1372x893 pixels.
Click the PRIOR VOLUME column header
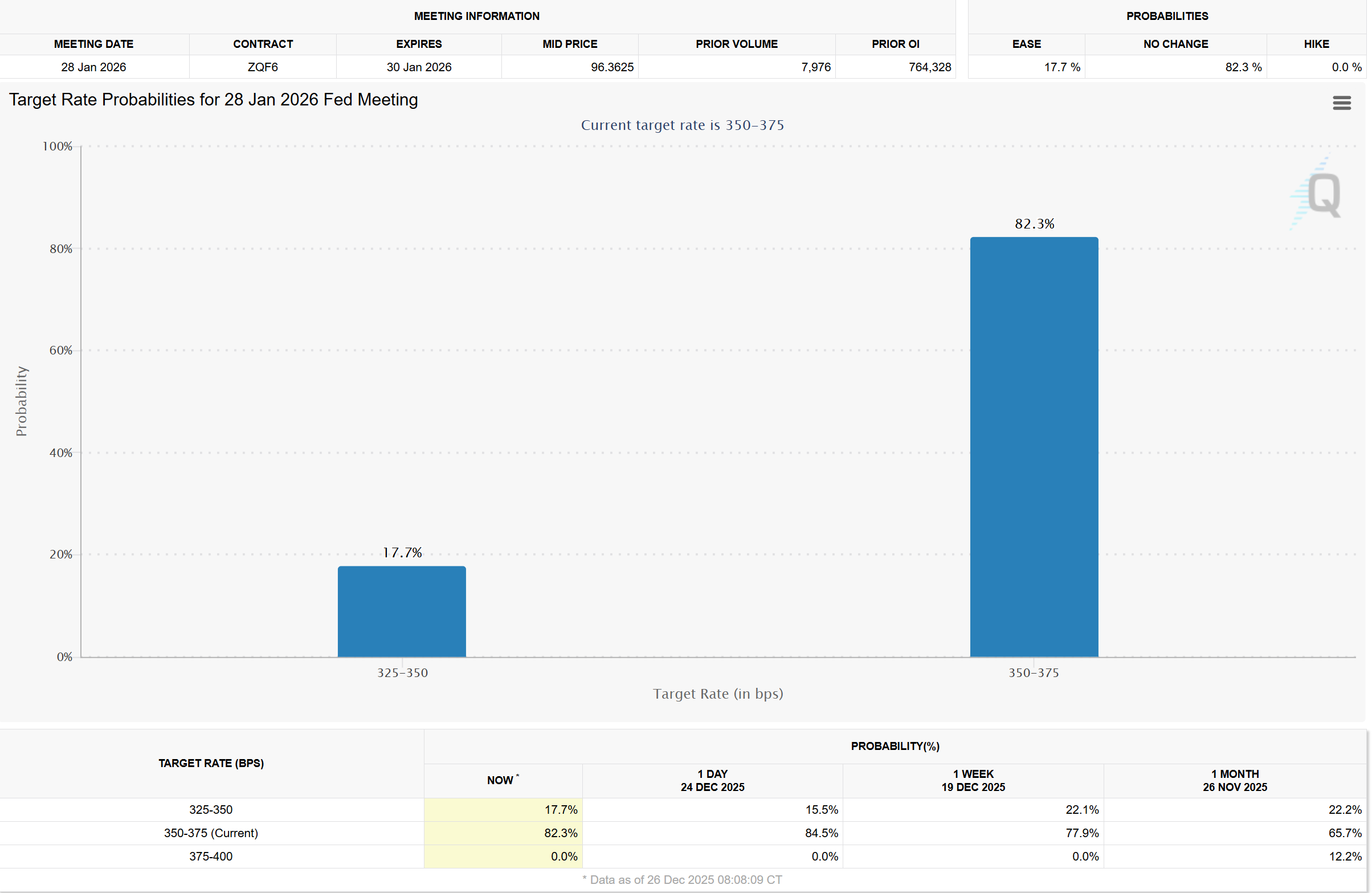pyautogui.click(x=736, y=44)
